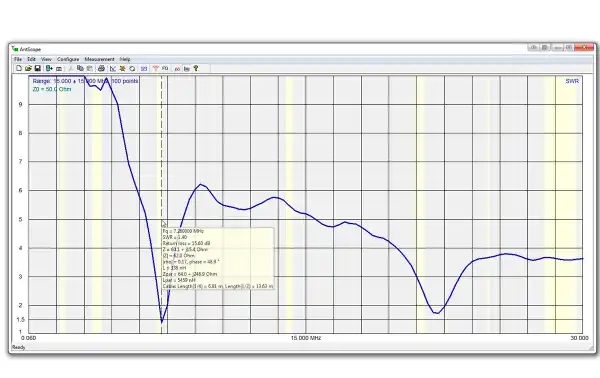This screenshot has height=378, width=600.
Task: Click the Cut scissors toolbar icon
Action: coord(71,68)
